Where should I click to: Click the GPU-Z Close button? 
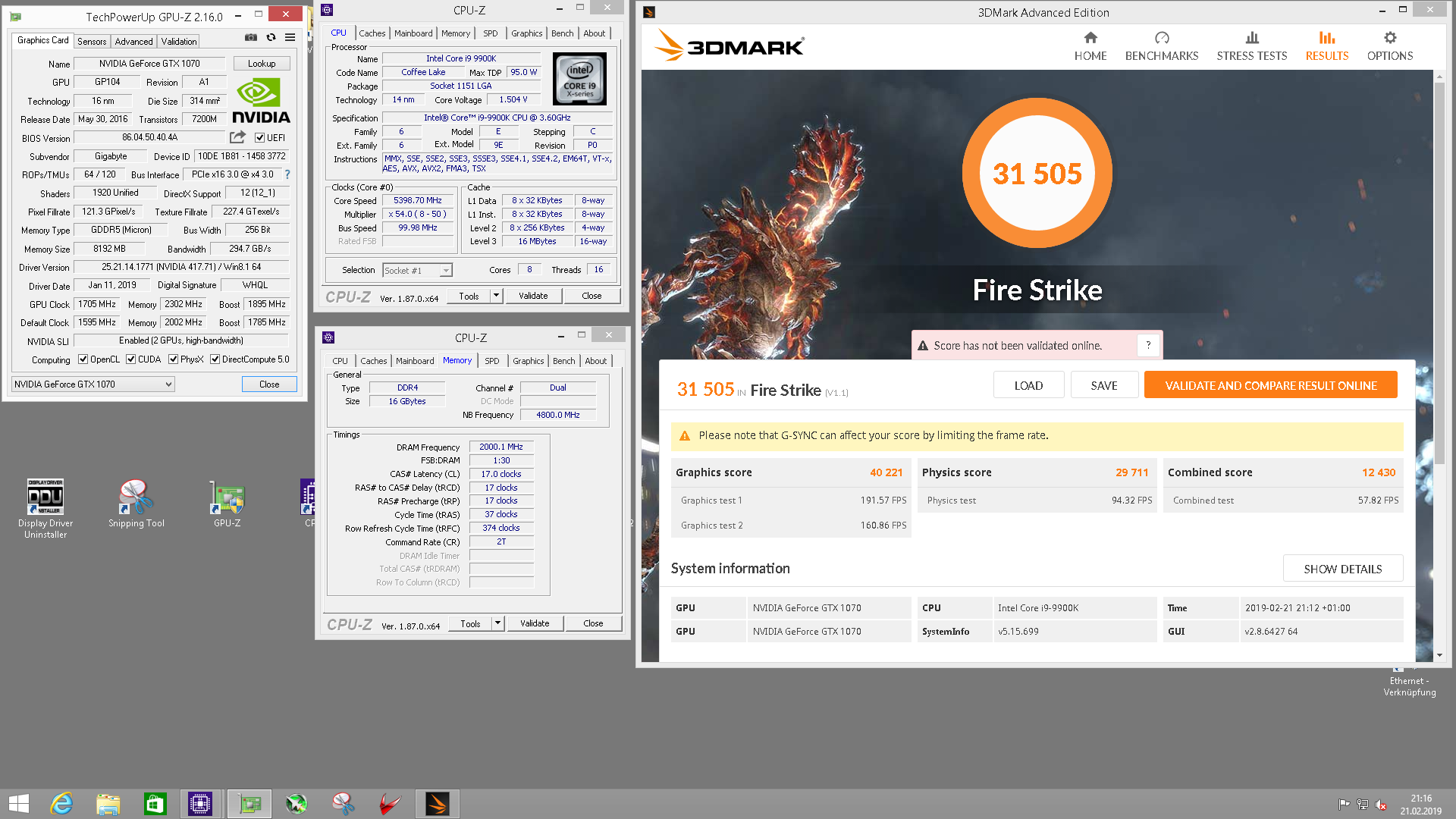pyautogui.click(x=269, y=384)
